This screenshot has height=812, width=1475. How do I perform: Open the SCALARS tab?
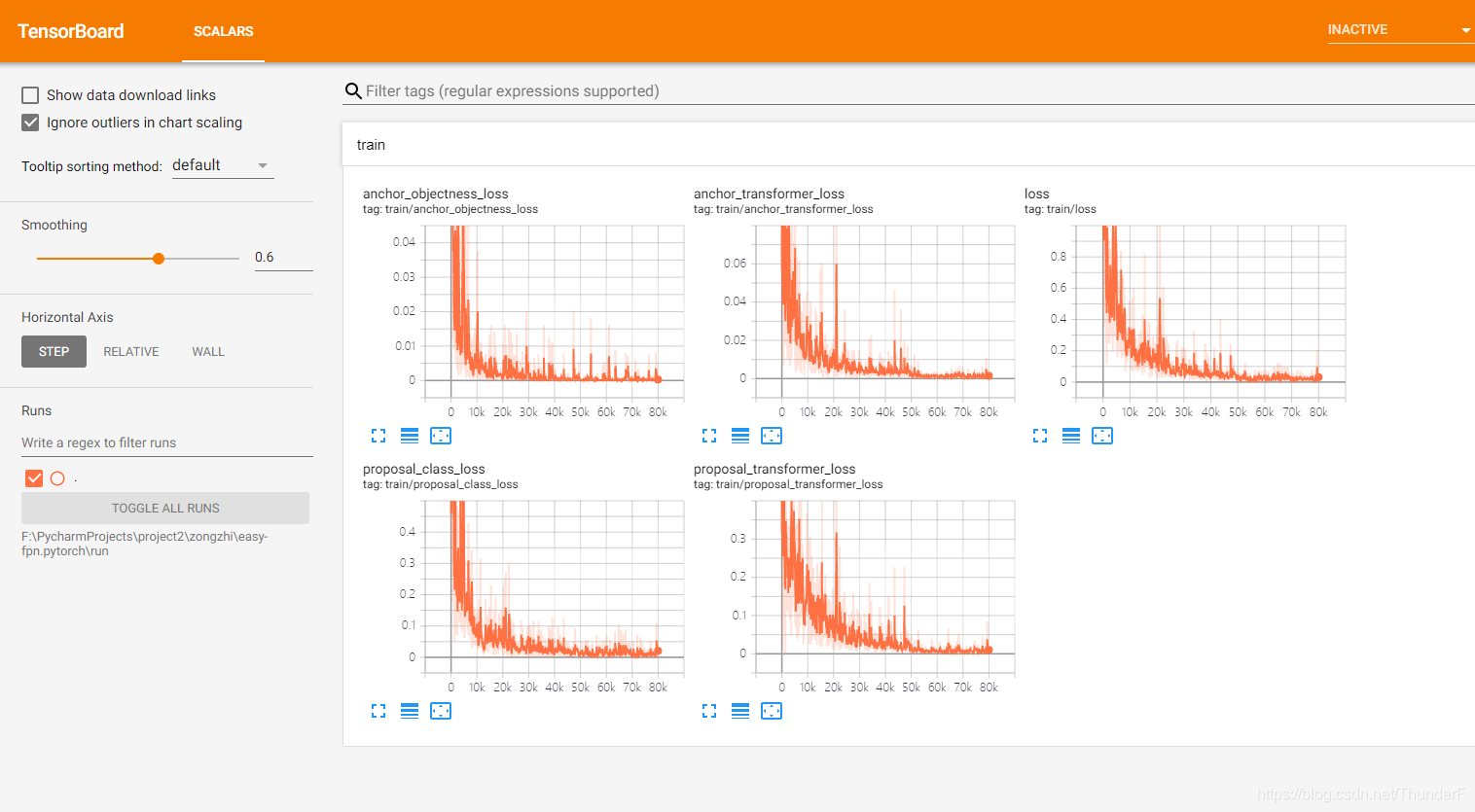pos(223,31)
